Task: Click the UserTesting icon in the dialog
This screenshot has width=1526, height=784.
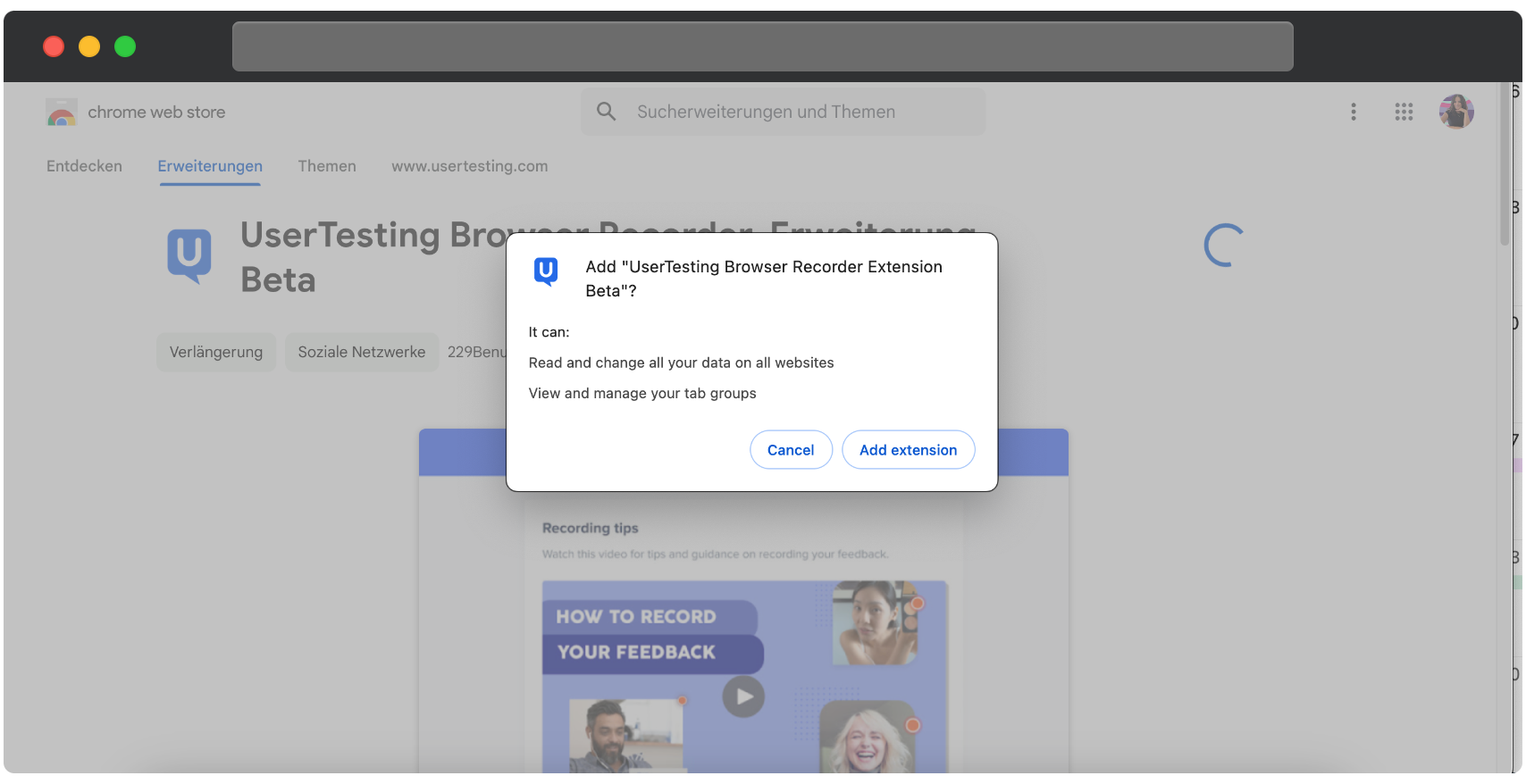Action: tap(546, 271)
